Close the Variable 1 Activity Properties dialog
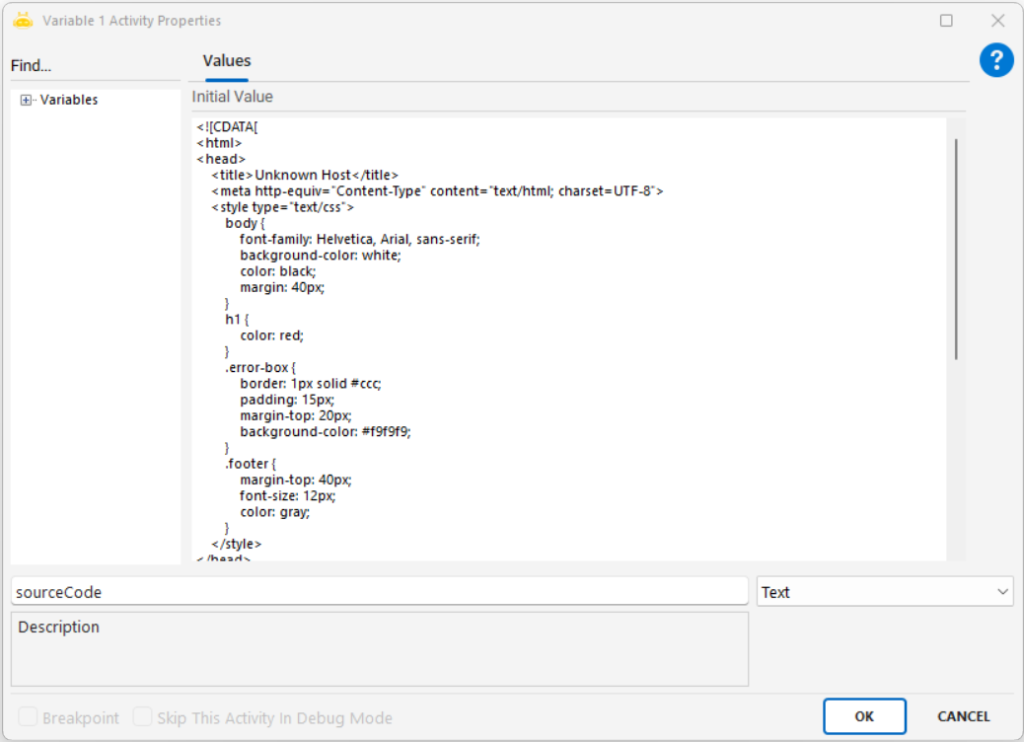The height and width of the screenshot is (742, 1024). point(997,20)
